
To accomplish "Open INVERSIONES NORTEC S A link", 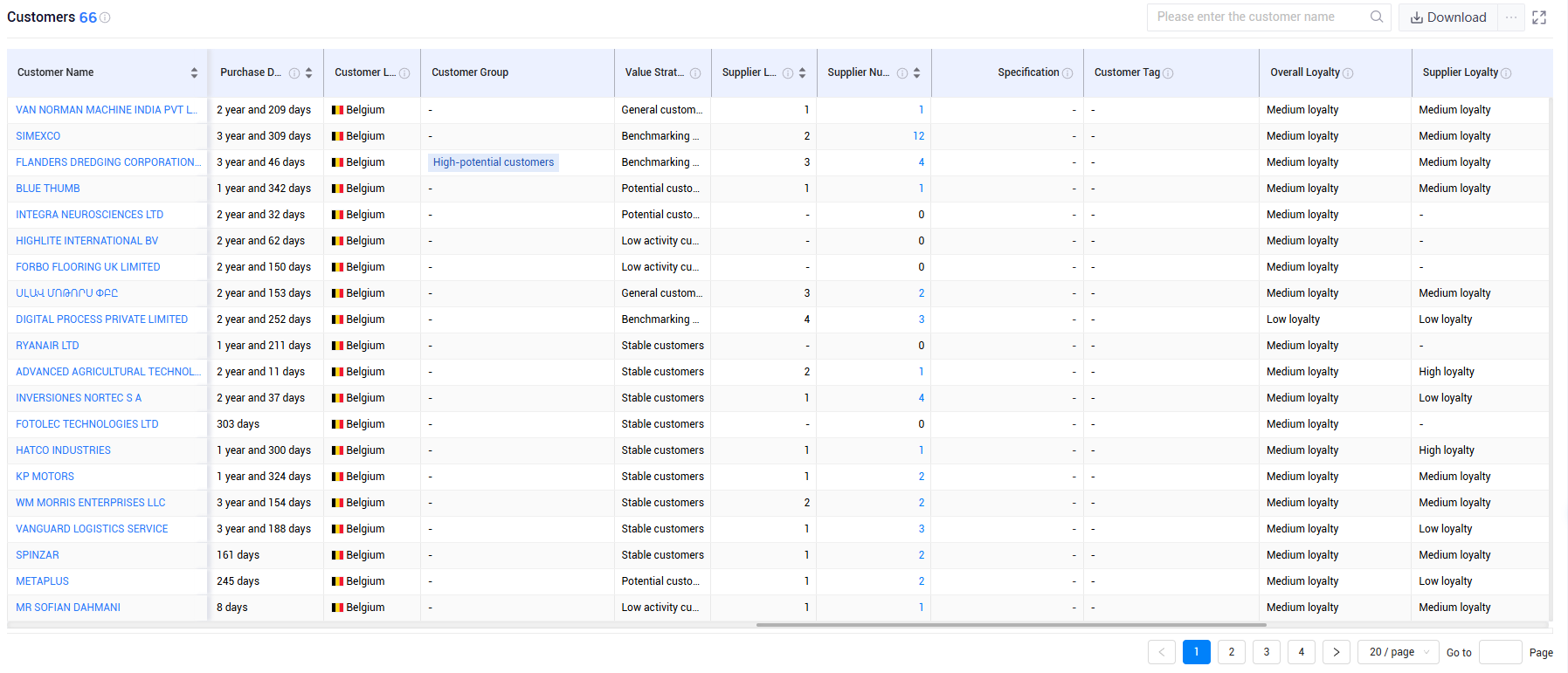I will coord(79,398).
